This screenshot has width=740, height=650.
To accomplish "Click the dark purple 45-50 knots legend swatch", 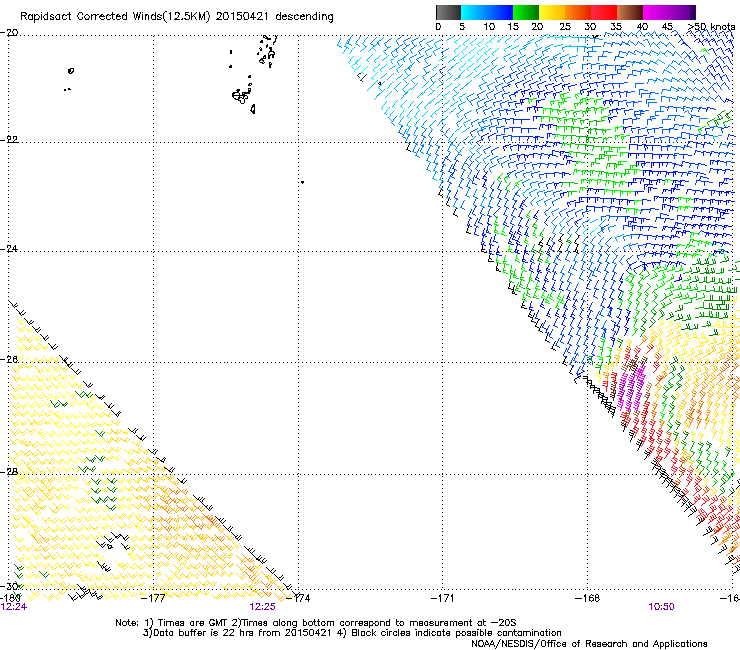I will [x=682, y=12].
